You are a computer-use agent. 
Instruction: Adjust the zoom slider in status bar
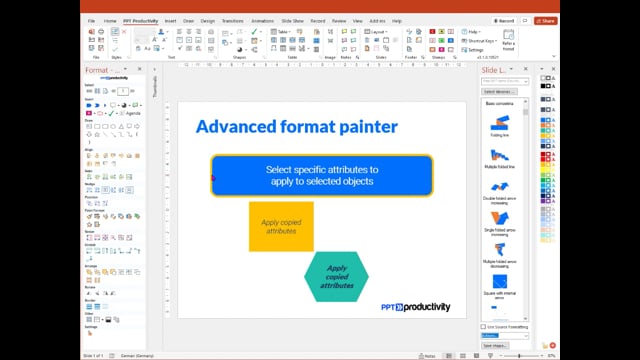click(x=519, y=356)
